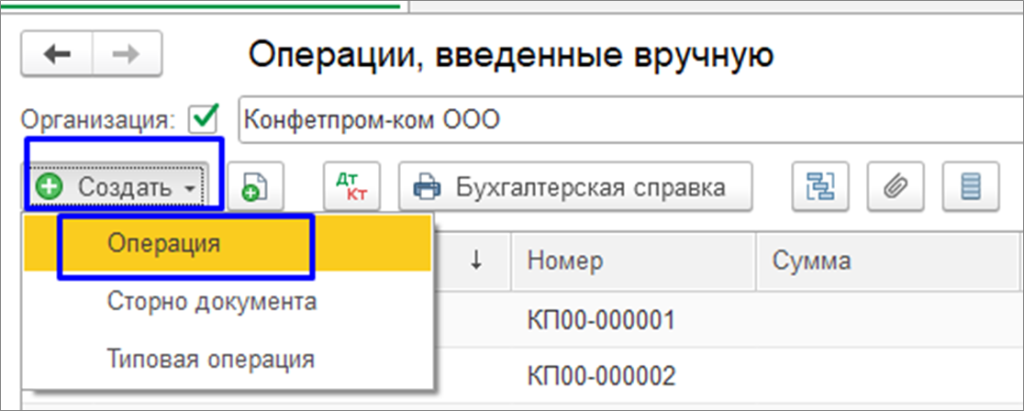1024x411 pixels.
Task: Create a copy with the document-plus icon
Action: 255,188
